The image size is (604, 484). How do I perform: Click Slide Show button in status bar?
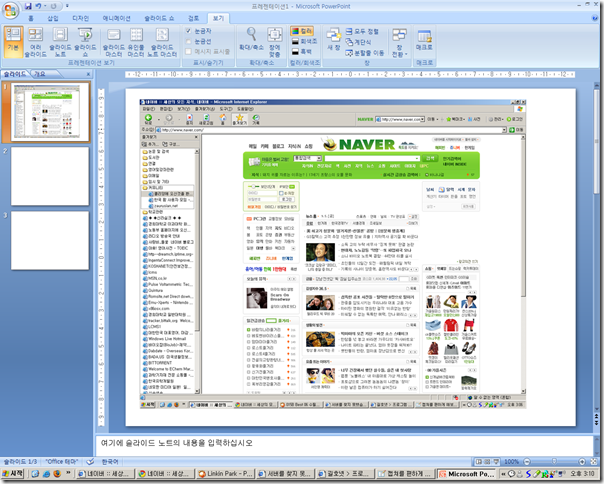[x=496, y=461]
